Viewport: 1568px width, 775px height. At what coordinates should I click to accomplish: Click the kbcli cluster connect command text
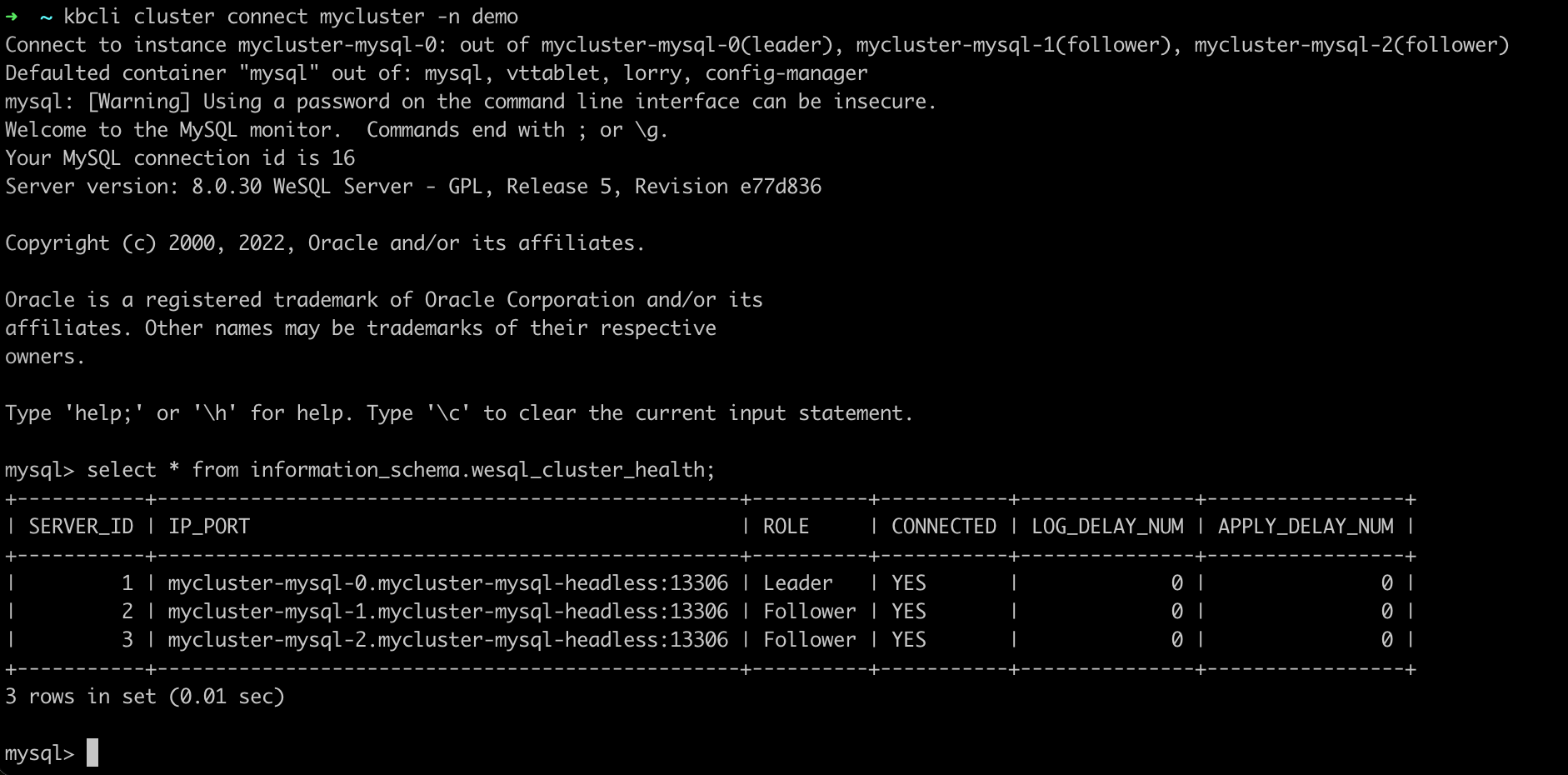pos(291,17)
